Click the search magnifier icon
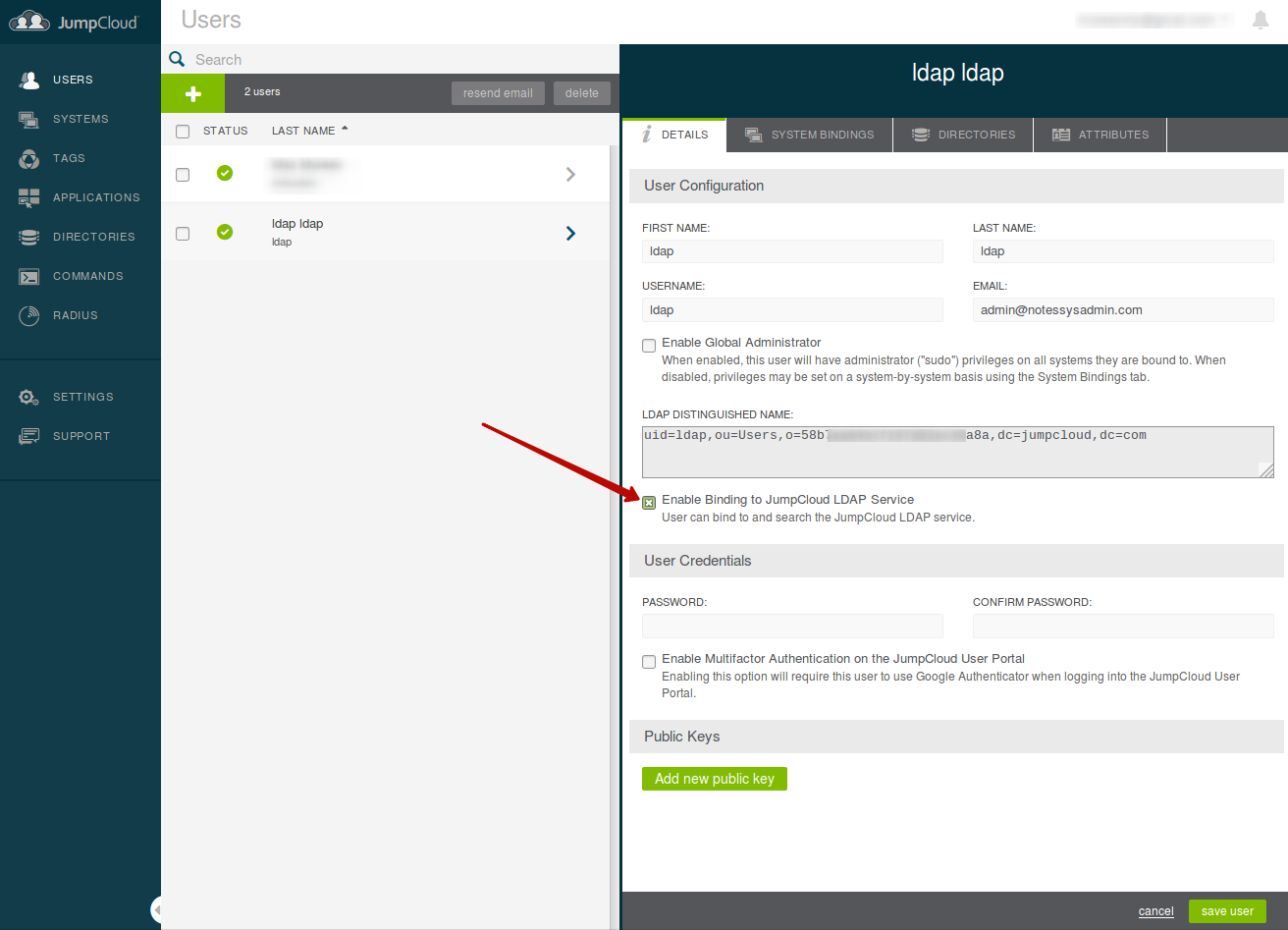This screenshot has width=1288, height=930. coord(177,59)
